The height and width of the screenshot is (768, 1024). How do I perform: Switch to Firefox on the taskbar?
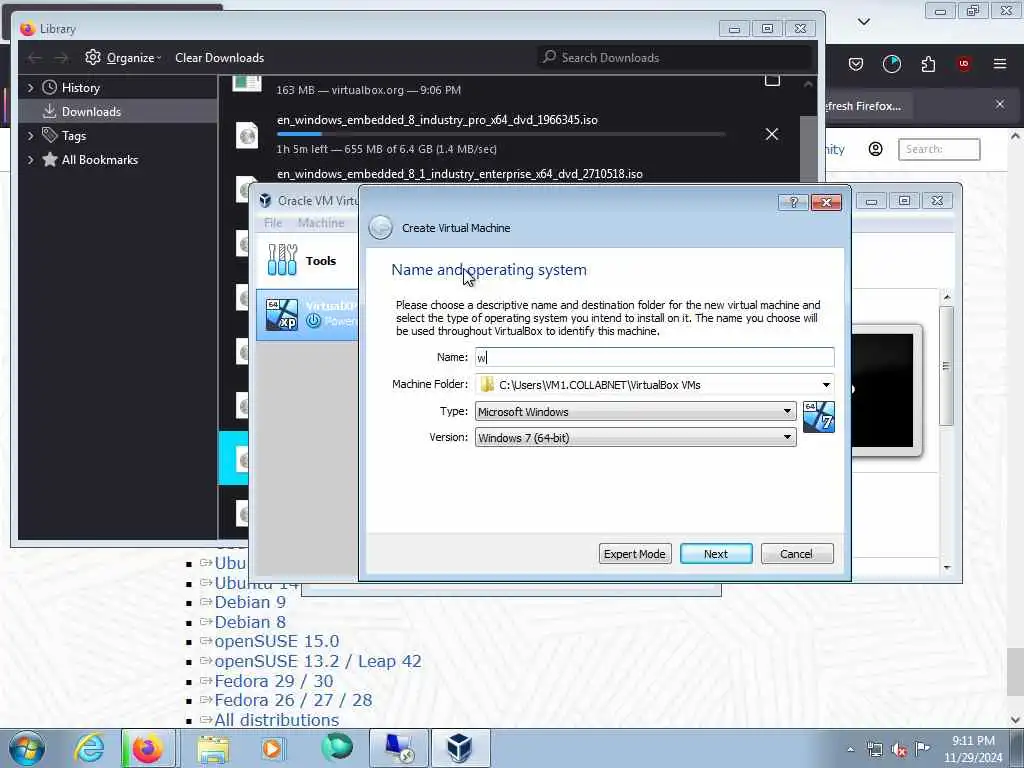148,748
